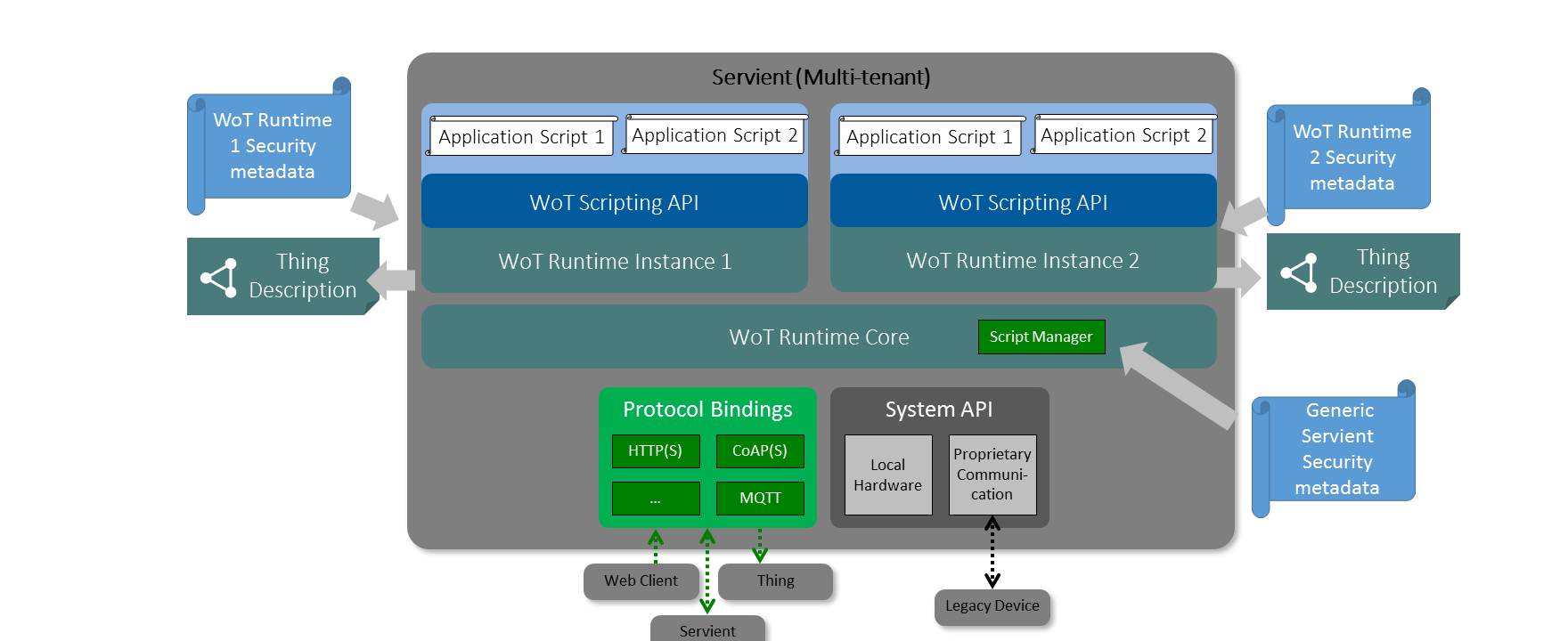Click the black dotted arrow above Legacy Device

coord(992,552)
